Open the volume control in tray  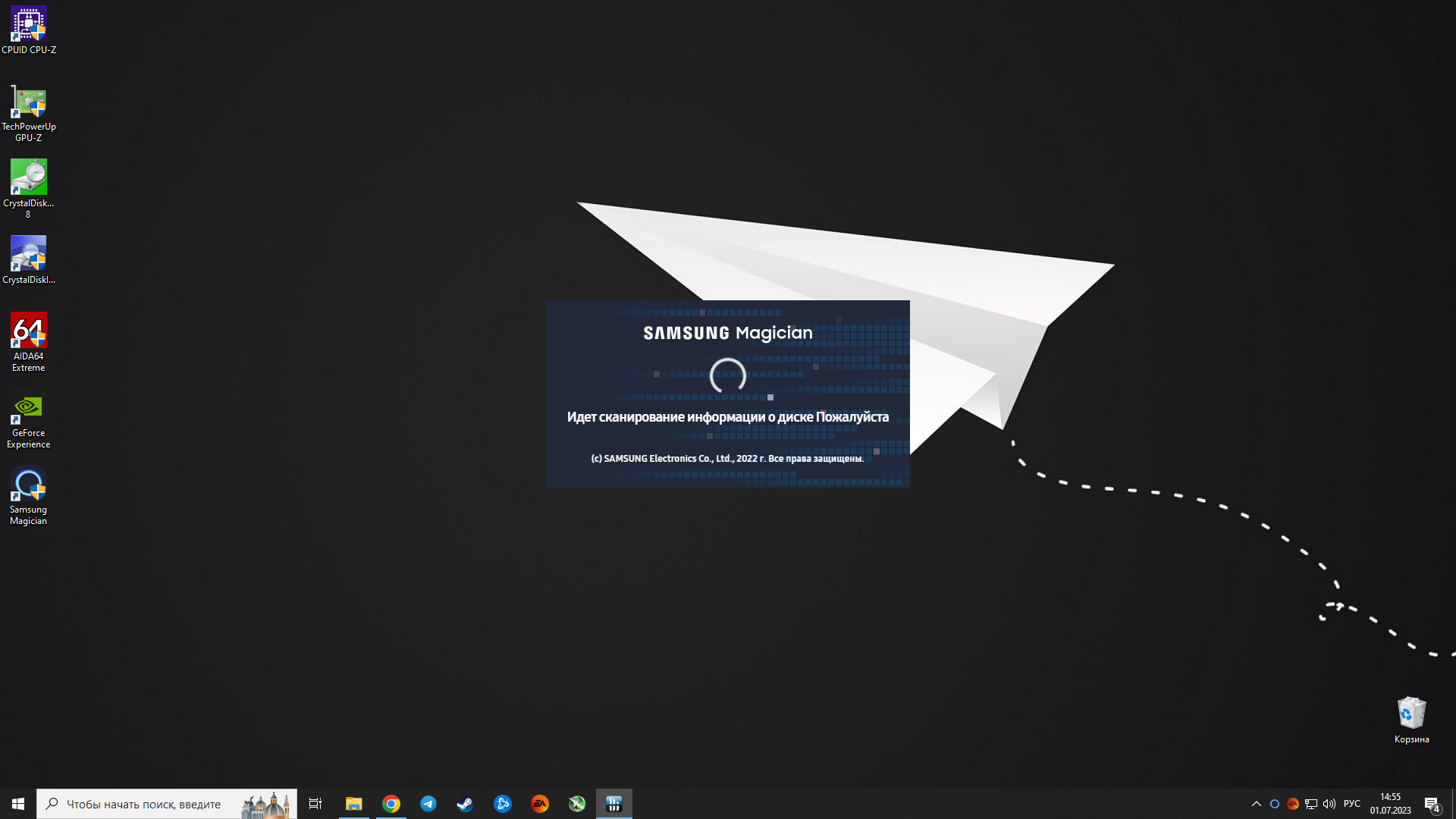tap(1329, 804)
